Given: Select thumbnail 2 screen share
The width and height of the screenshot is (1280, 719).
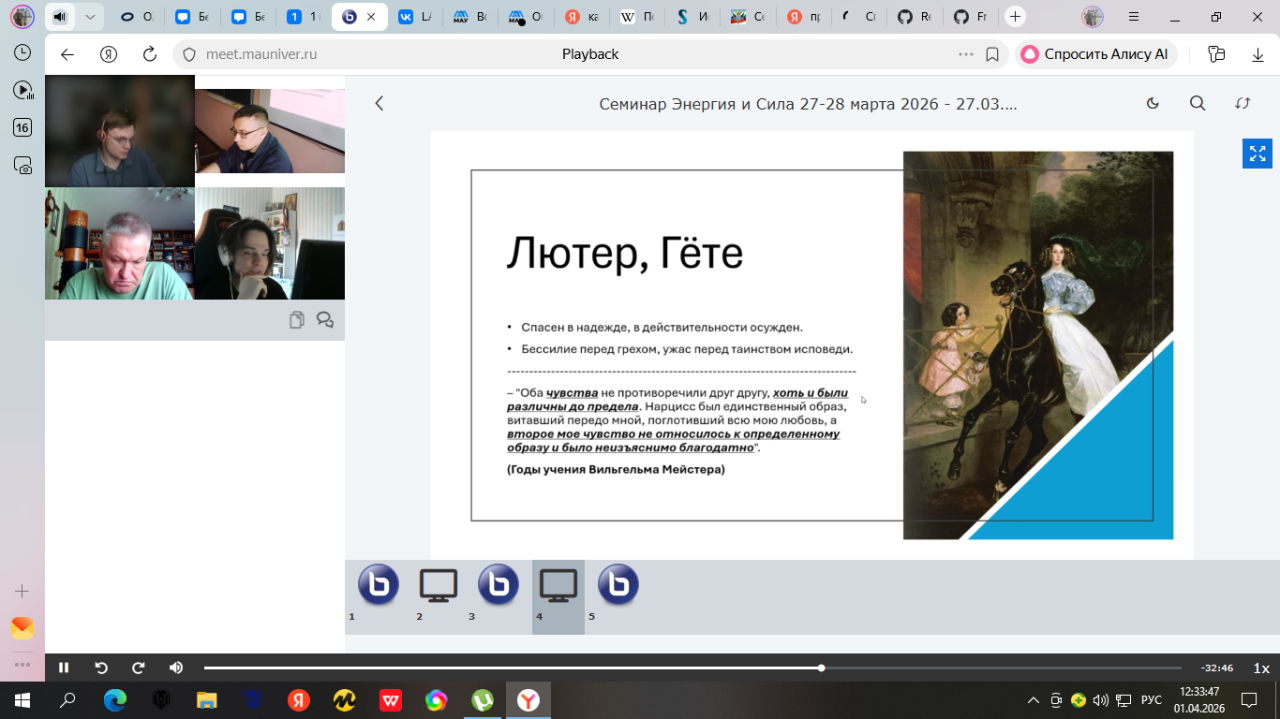Looking at the screenshot, I should pyautogui.click(x=438, y=585).
